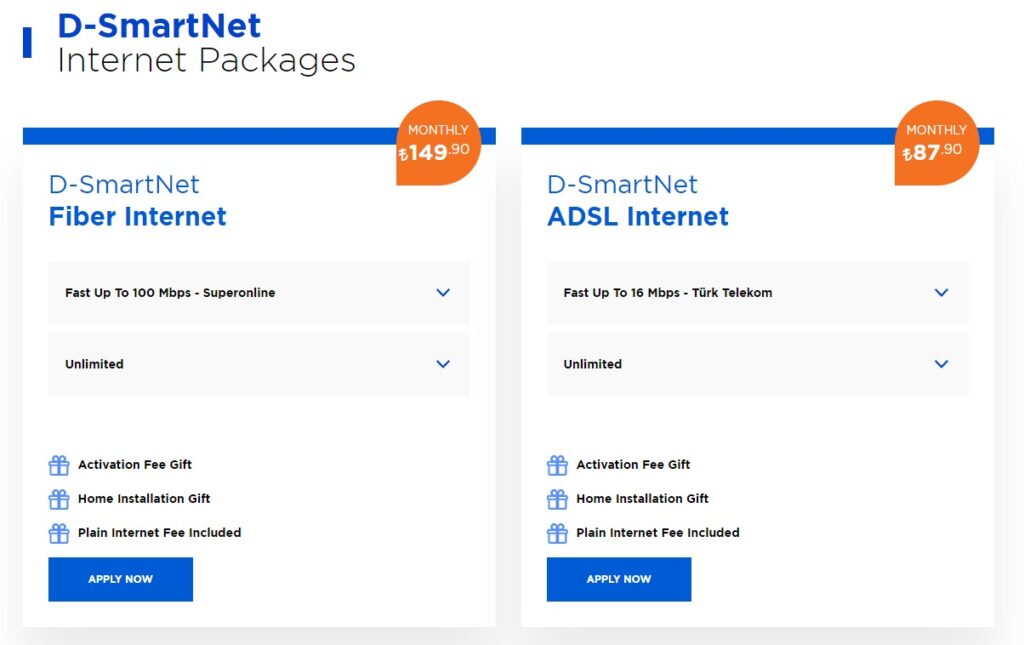This screenshot has width=1024, height=645.
Task: Open the D-SmartNet ADSL Internet heading link
Action: tap(637, 200)
